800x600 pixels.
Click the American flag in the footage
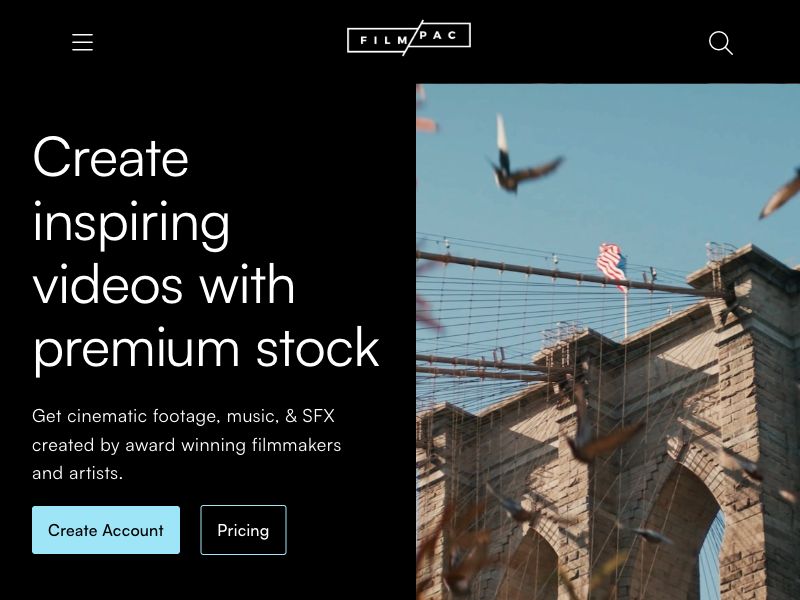point(612,266)
